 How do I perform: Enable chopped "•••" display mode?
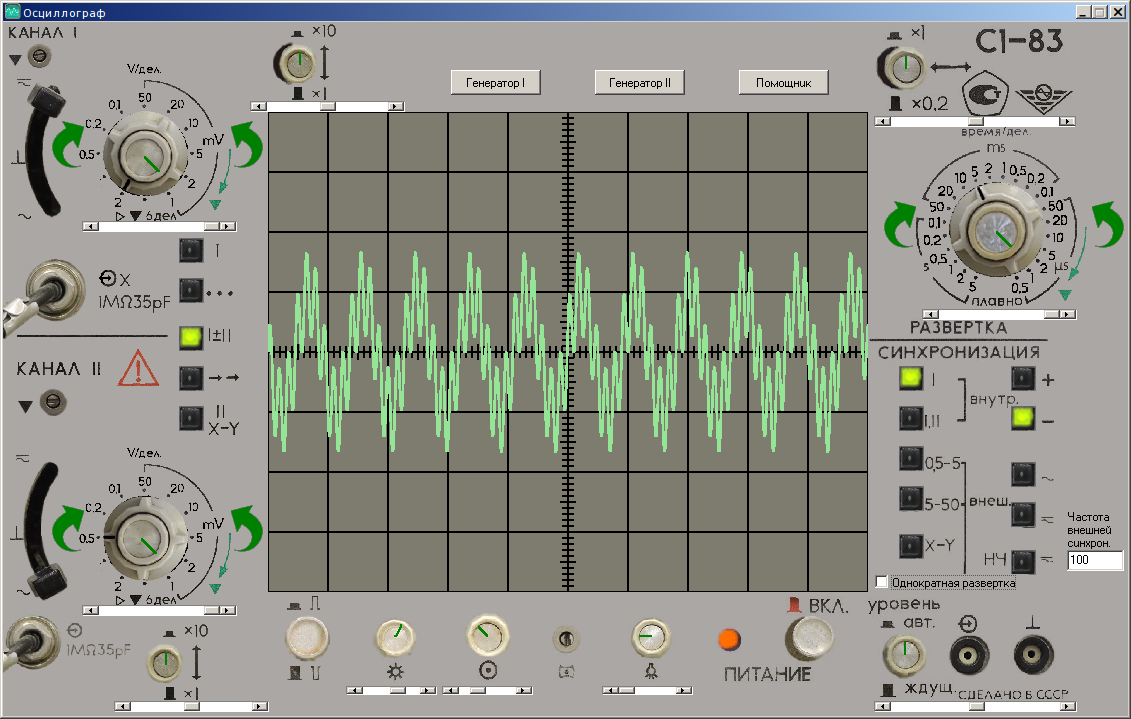189,293
